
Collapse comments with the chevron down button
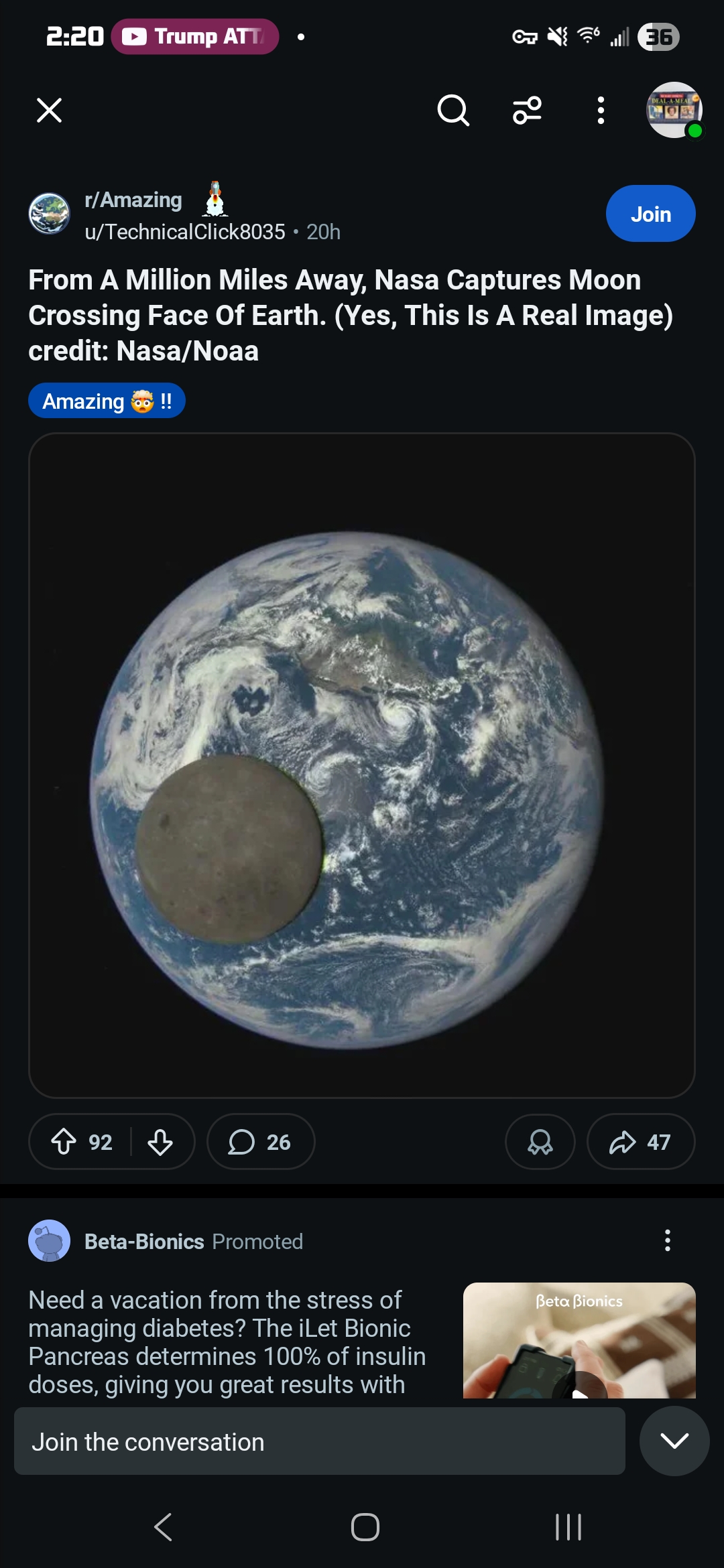point(674,1441)
